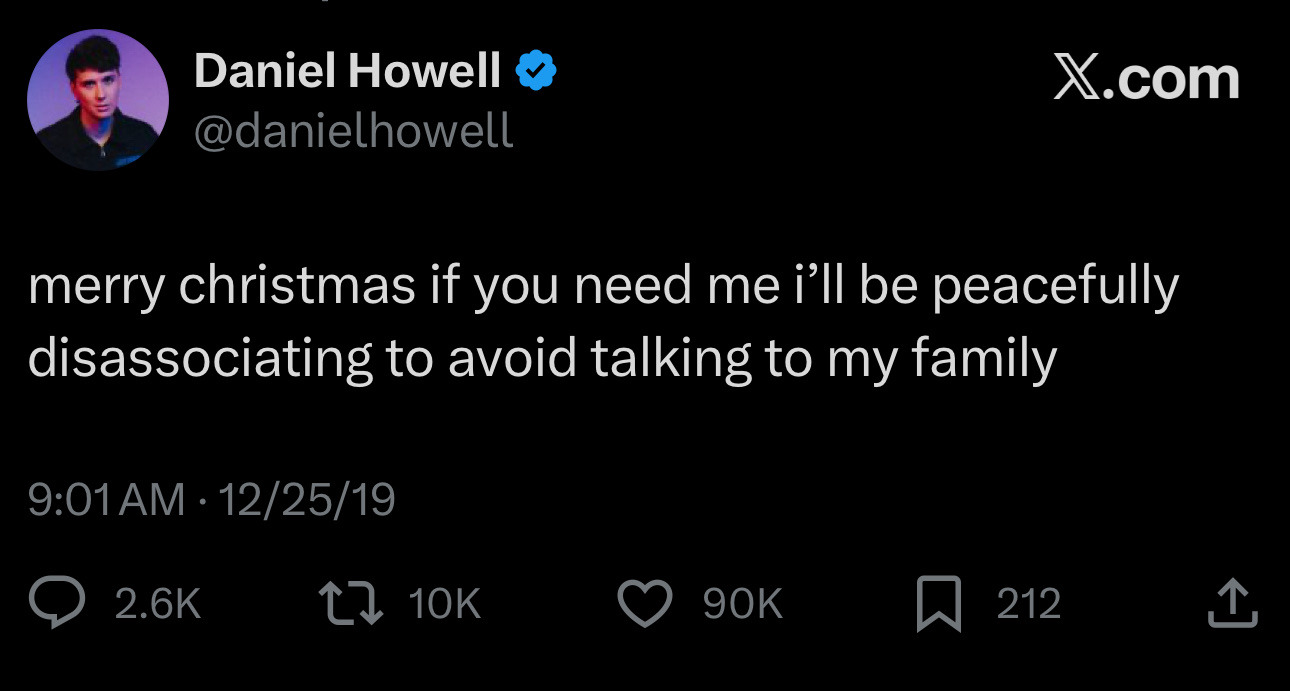Click the 9:01 AM timestamp
This screenshot has height=691, width=1290.
click(107, 499)
